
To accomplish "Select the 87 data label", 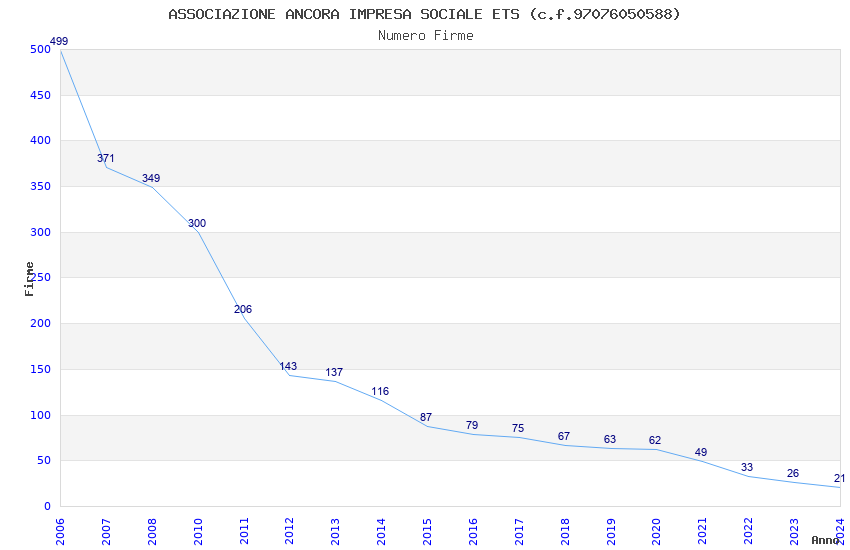I will [426, 417].
